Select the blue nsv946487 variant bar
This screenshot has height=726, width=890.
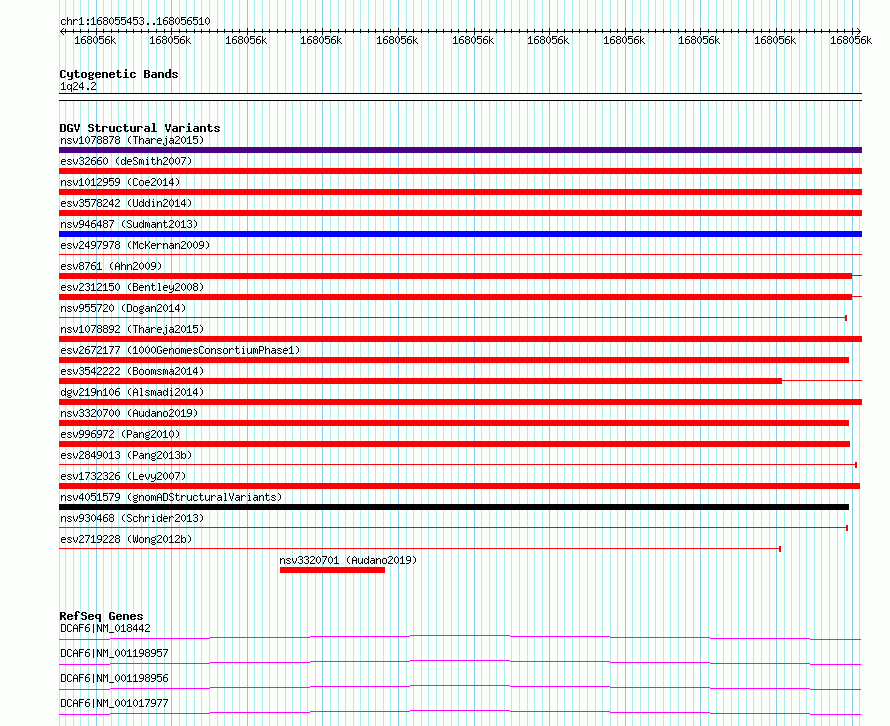pos(460,234)
